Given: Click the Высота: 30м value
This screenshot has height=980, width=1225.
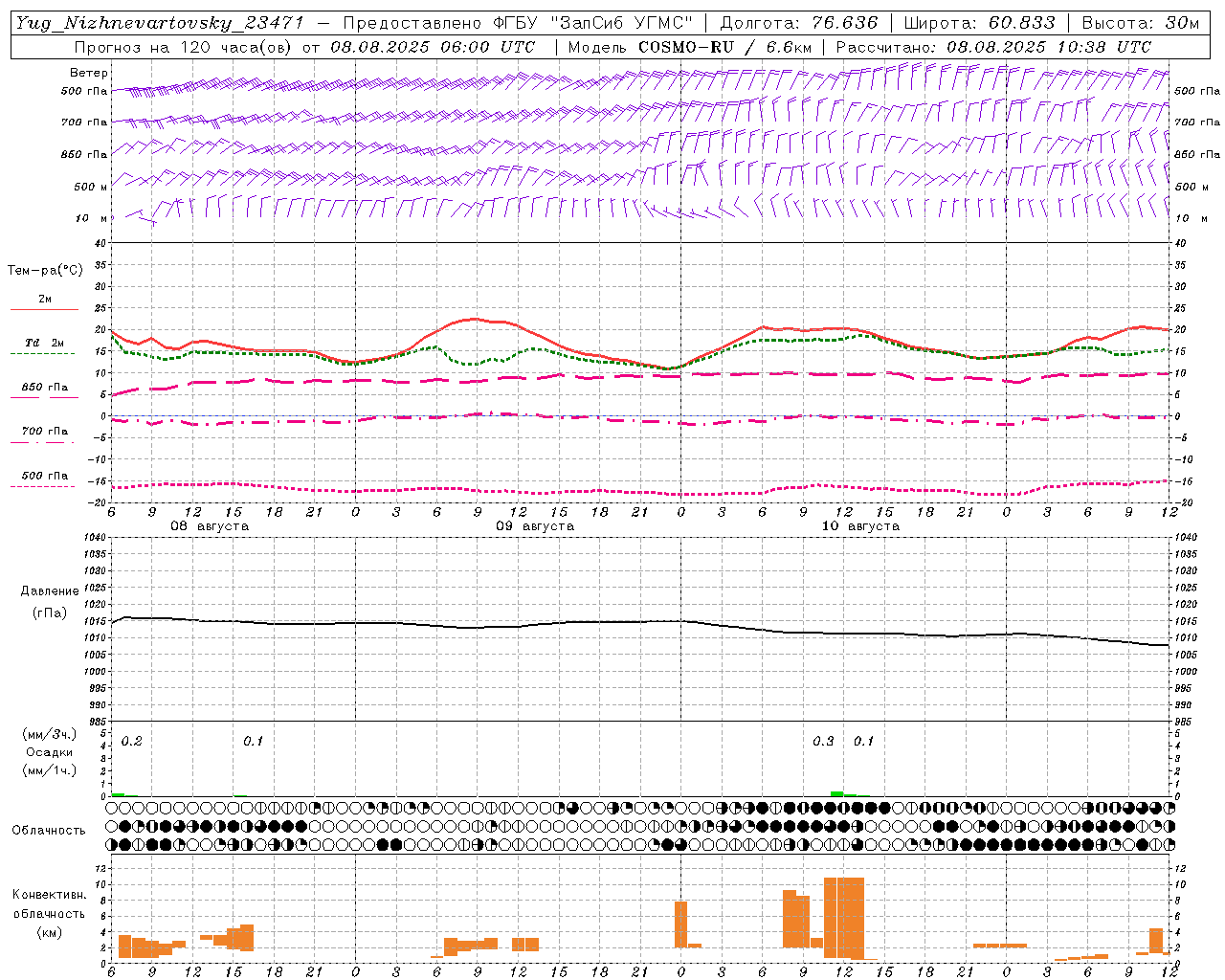Looking at the screenshot, I should tap(1139, 23).
